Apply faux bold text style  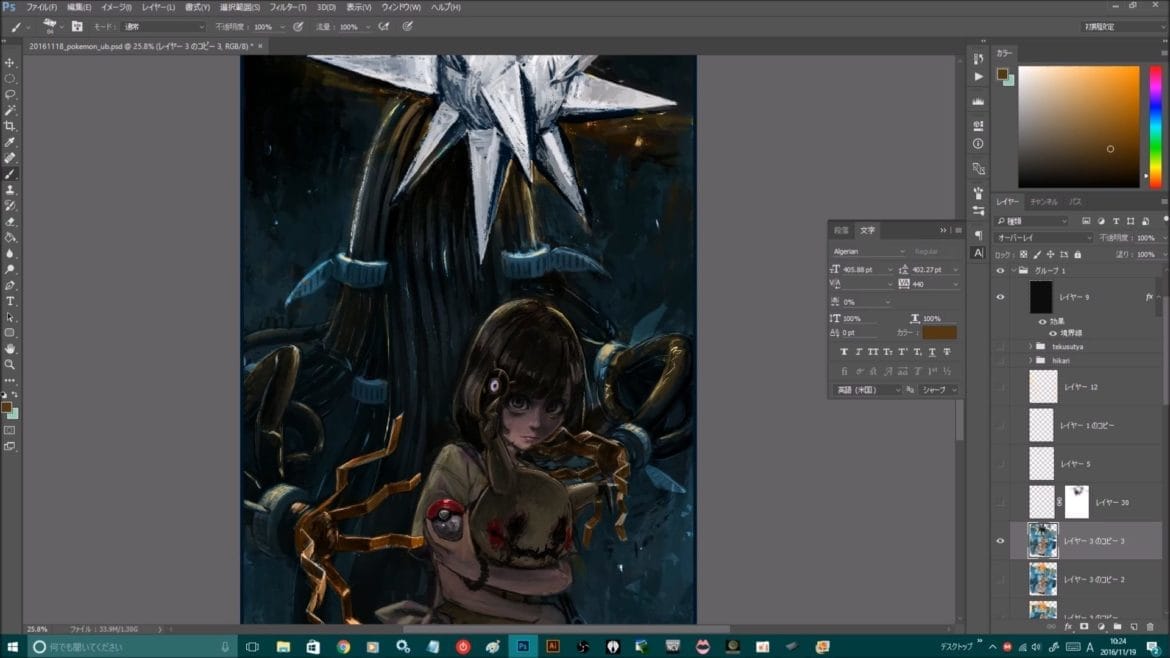pyautogui.click(x=844, y=352)
